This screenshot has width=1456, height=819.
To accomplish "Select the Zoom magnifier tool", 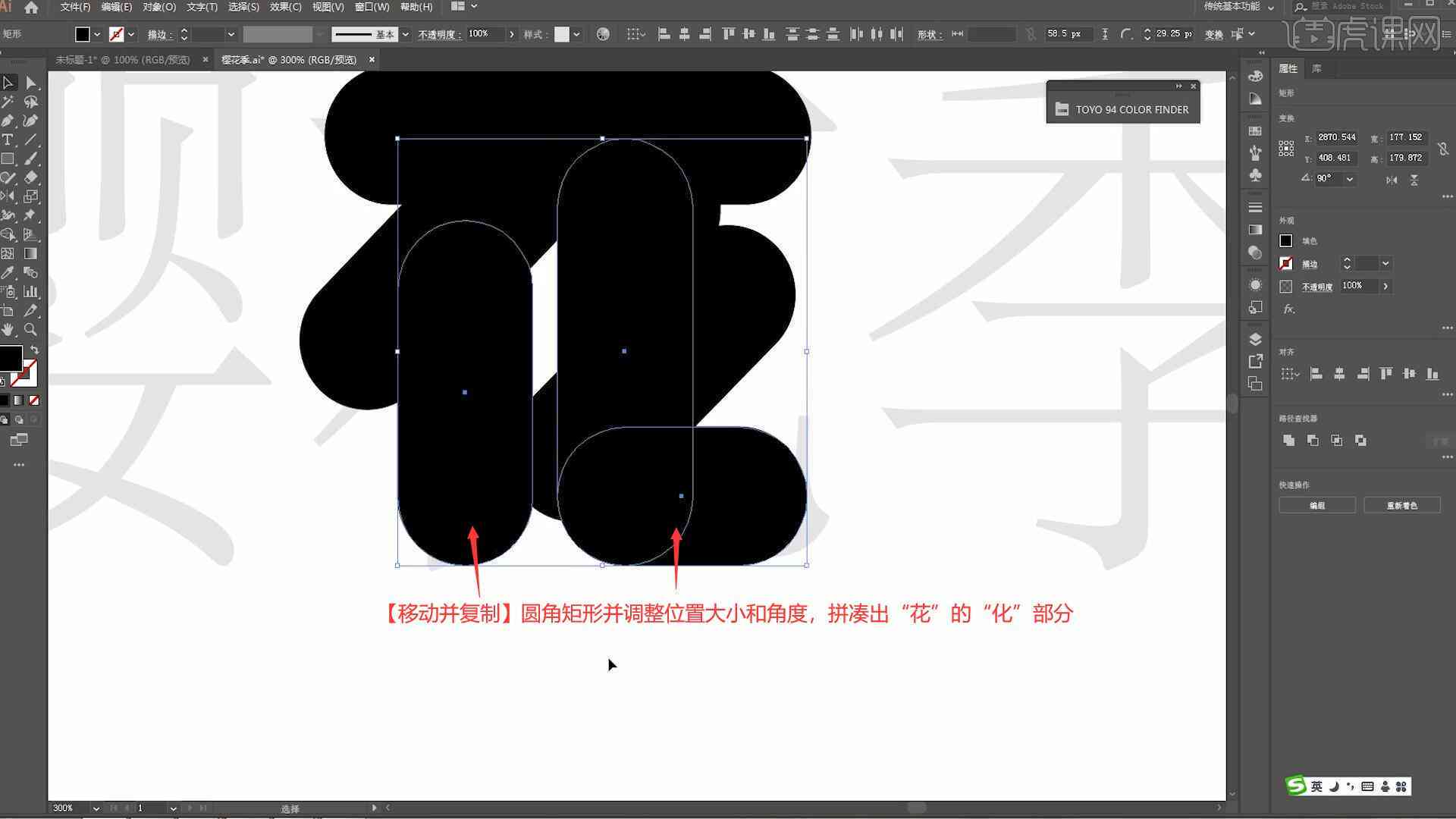I will pos(30,329).
